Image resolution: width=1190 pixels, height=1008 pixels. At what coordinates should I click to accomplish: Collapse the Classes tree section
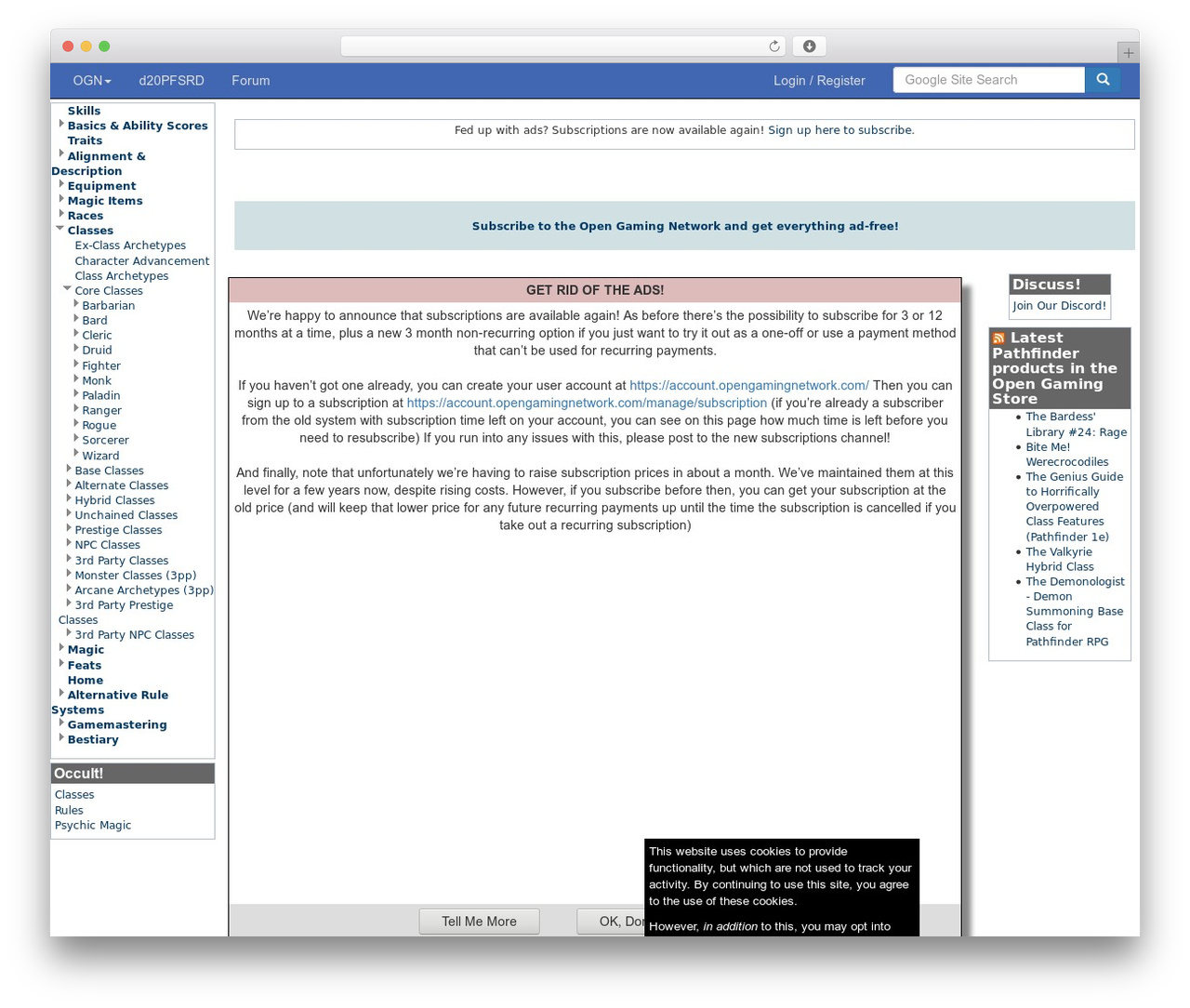pos(60,229)
